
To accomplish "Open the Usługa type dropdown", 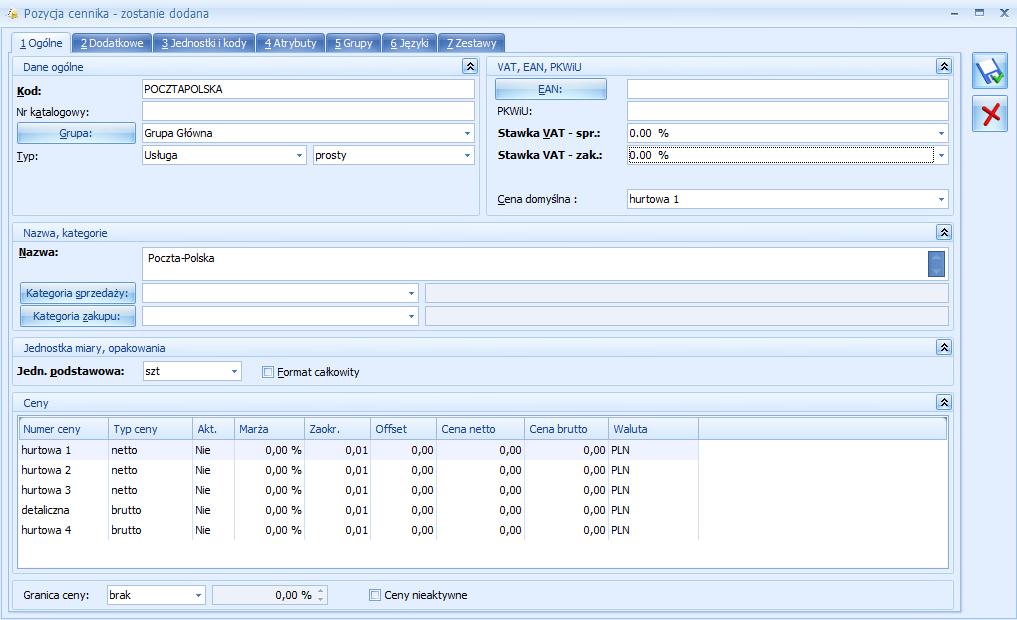I will click(x=299, y=155).
